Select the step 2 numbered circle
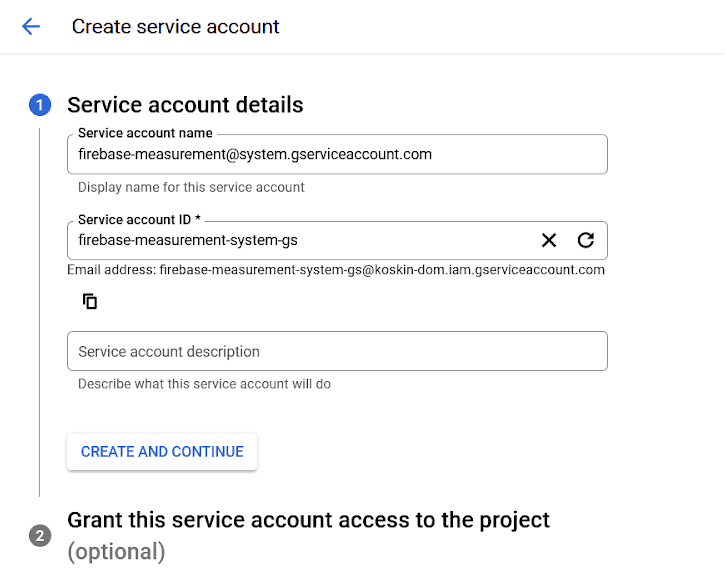Image resolution: width=725 pixels, height=572 pixels. tap(40, 535)
